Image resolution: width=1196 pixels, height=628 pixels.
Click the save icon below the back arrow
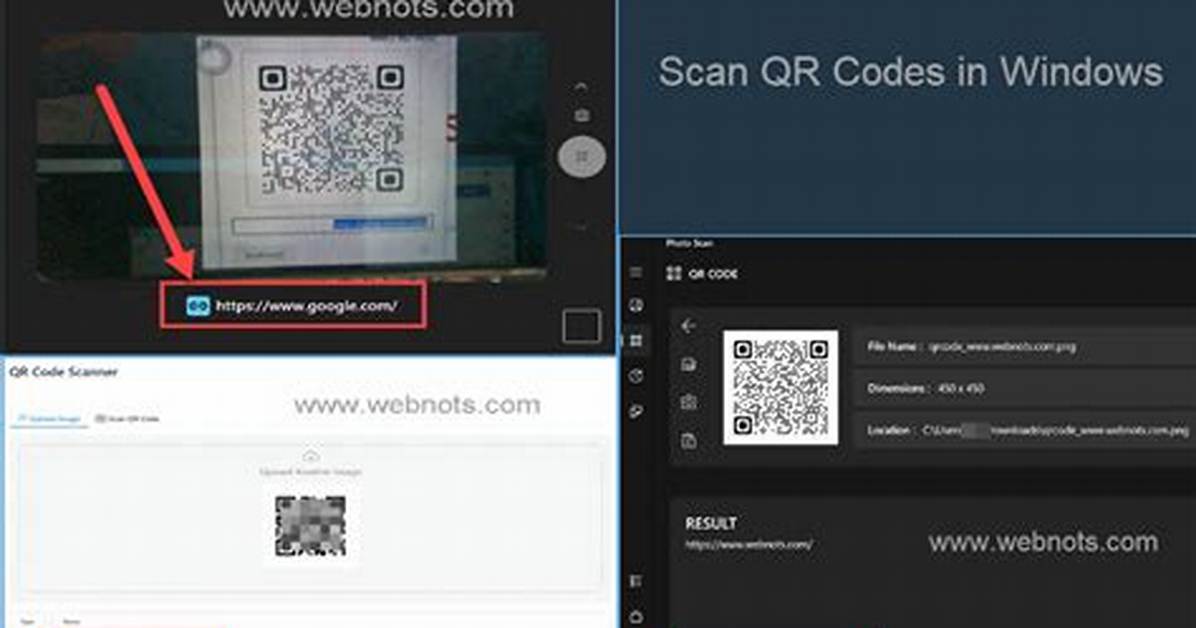tap(688, 365)
